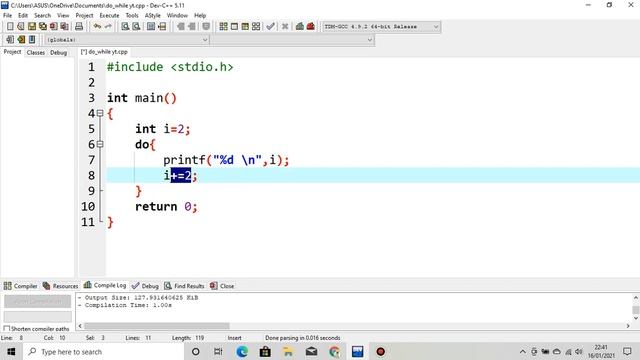Click the Go to function toolbar icon
The width and height of the screenshot is (640, 360).
(x=151, y=27)
